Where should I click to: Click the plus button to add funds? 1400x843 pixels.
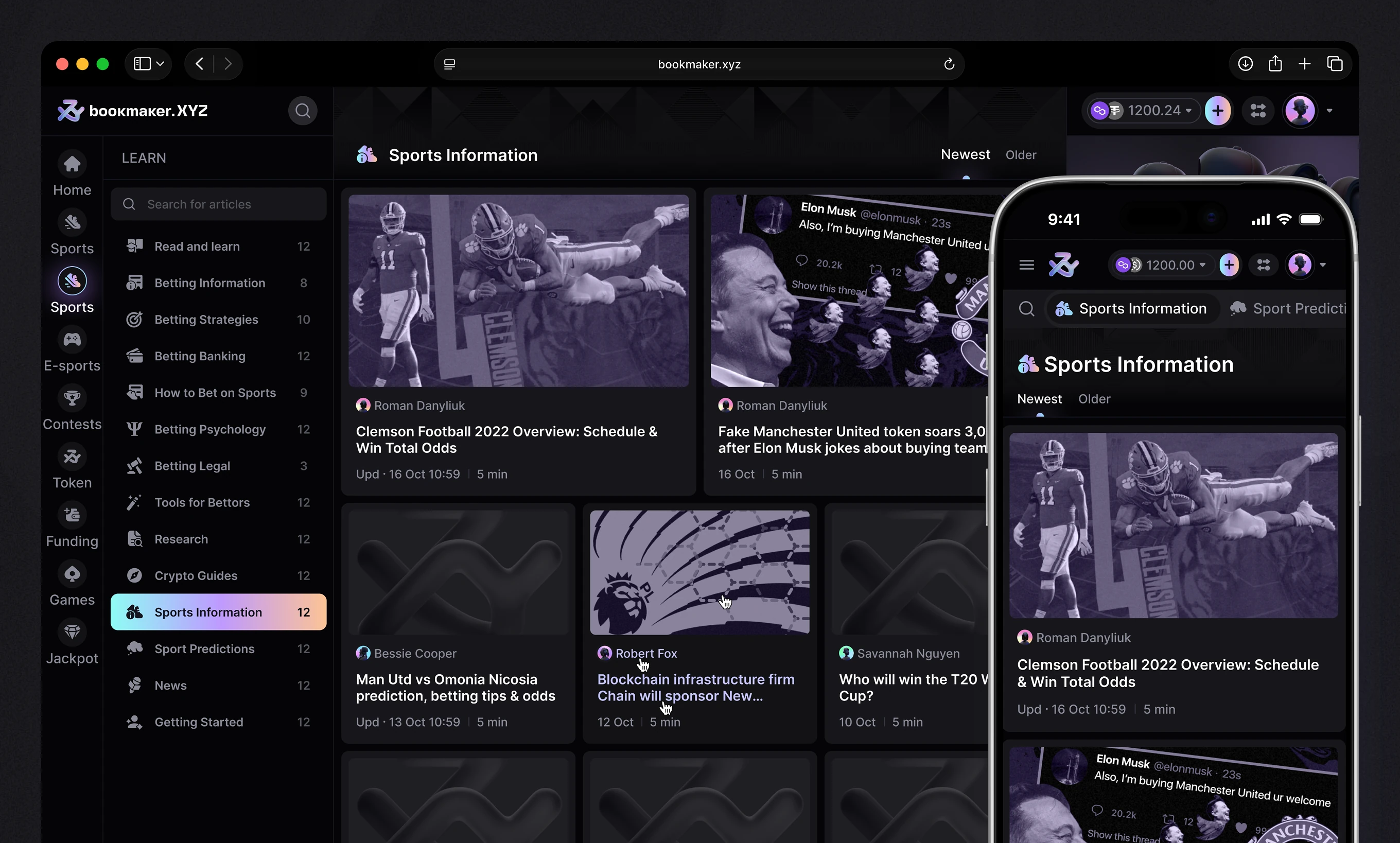click(x=1217, y=111)
